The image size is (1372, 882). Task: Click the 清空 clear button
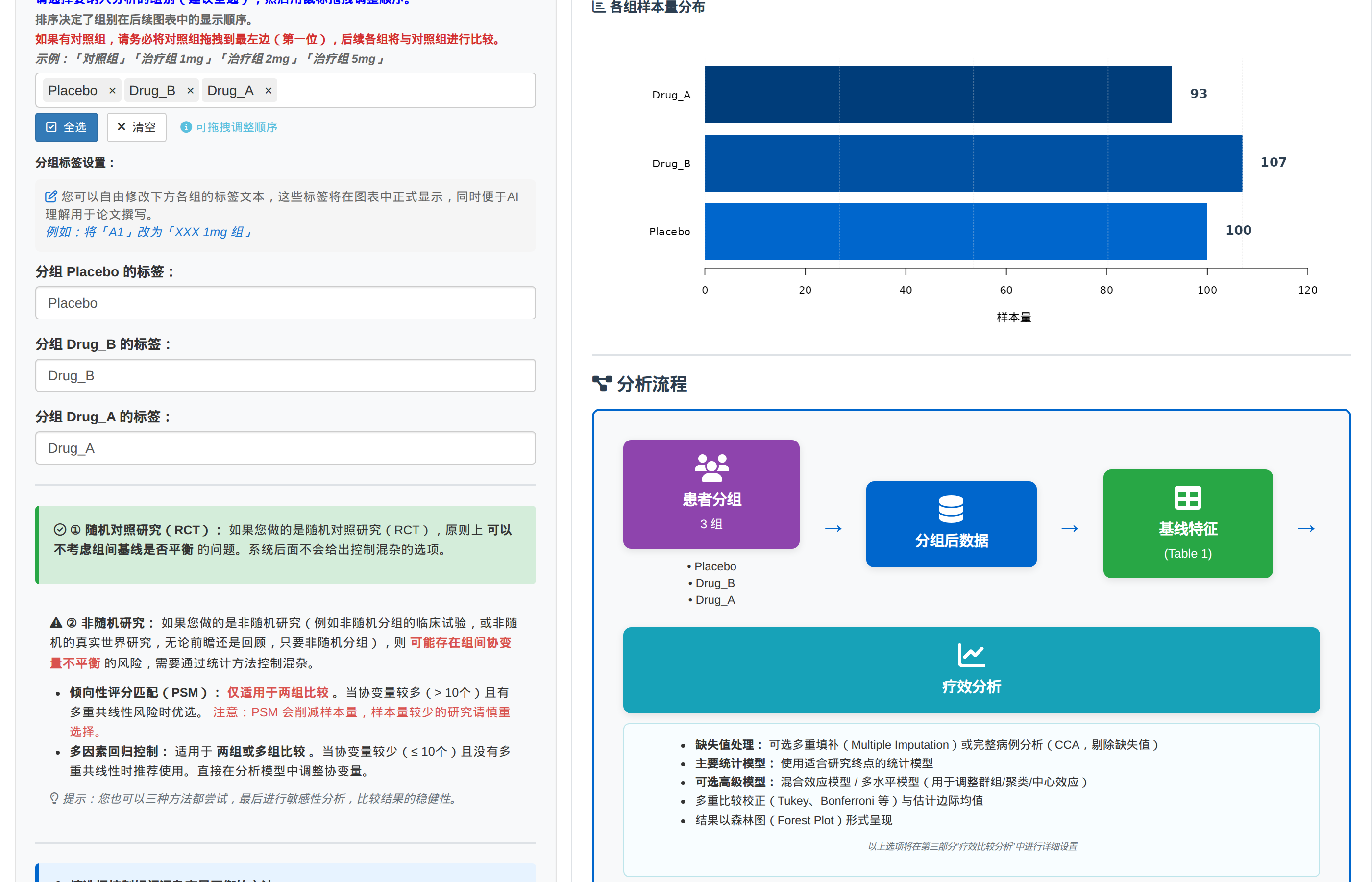(136, 127)
